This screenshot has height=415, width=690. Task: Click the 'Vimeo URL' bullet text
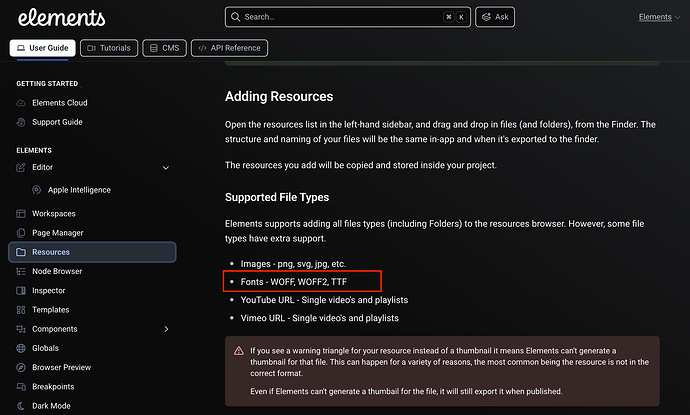point(319,318)
